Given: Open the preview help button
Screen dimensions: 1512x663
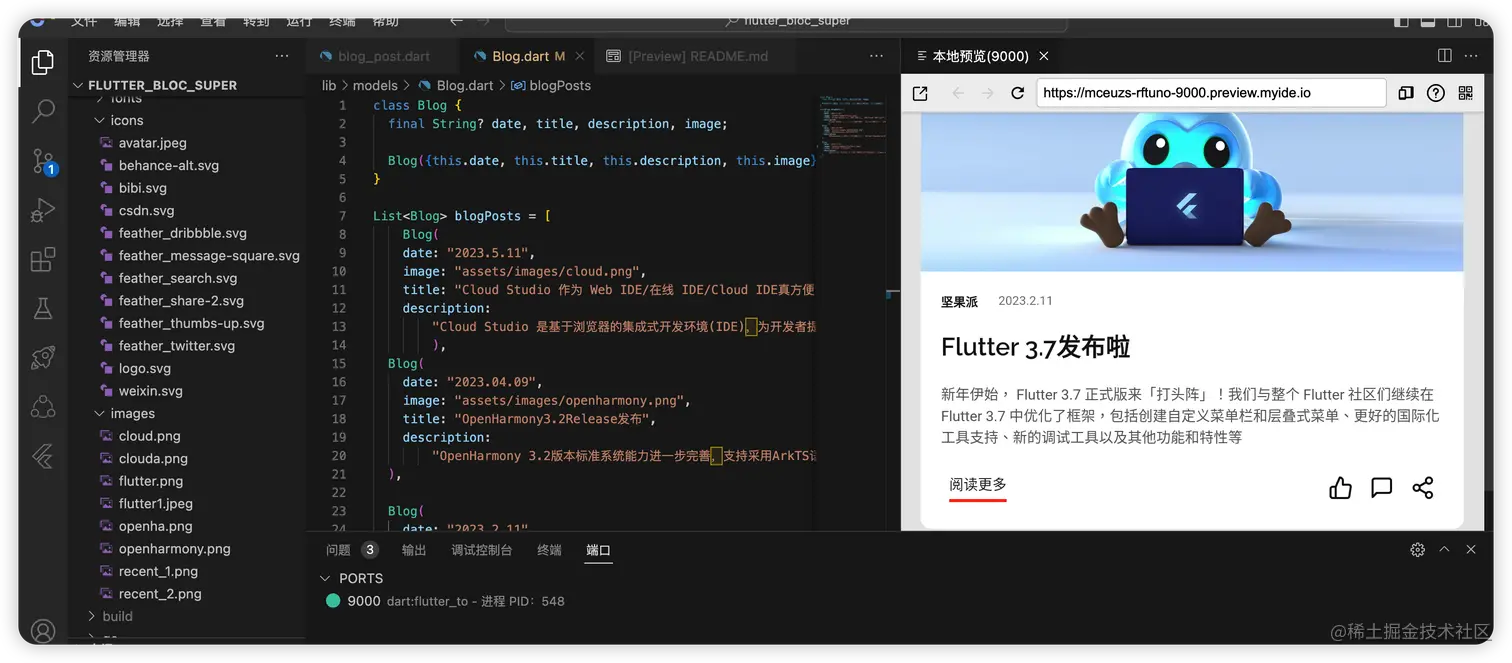Looking at the screenshot, I should [1435, 92].
